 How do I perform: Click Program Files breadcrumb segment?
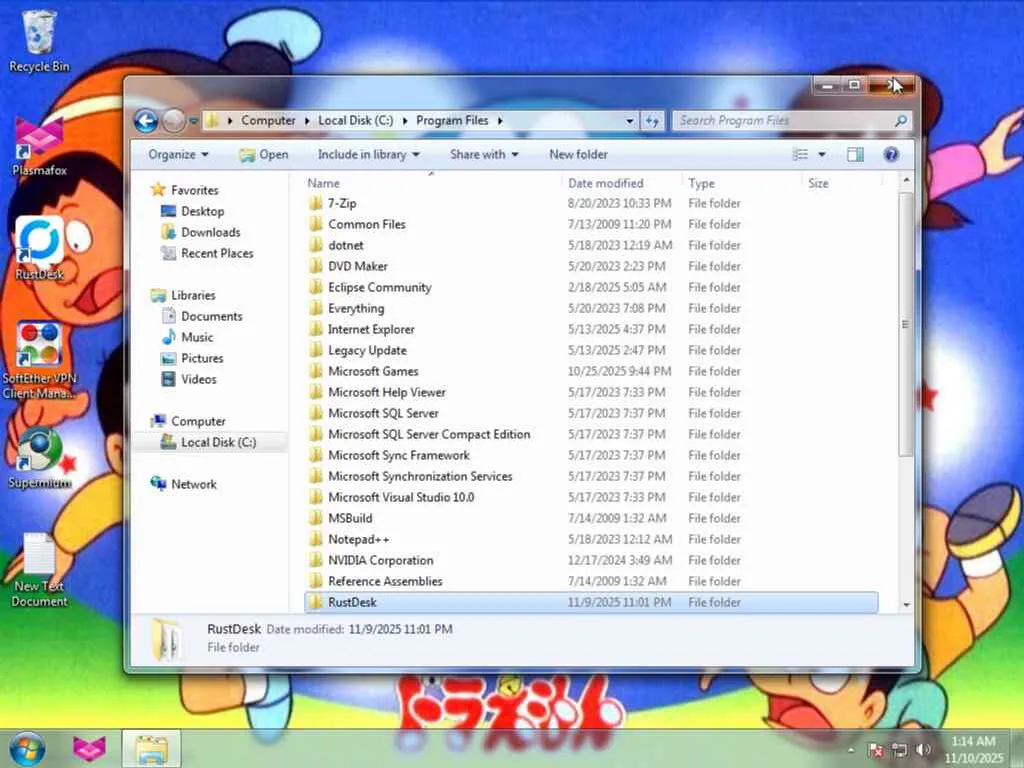click(452, 120)
